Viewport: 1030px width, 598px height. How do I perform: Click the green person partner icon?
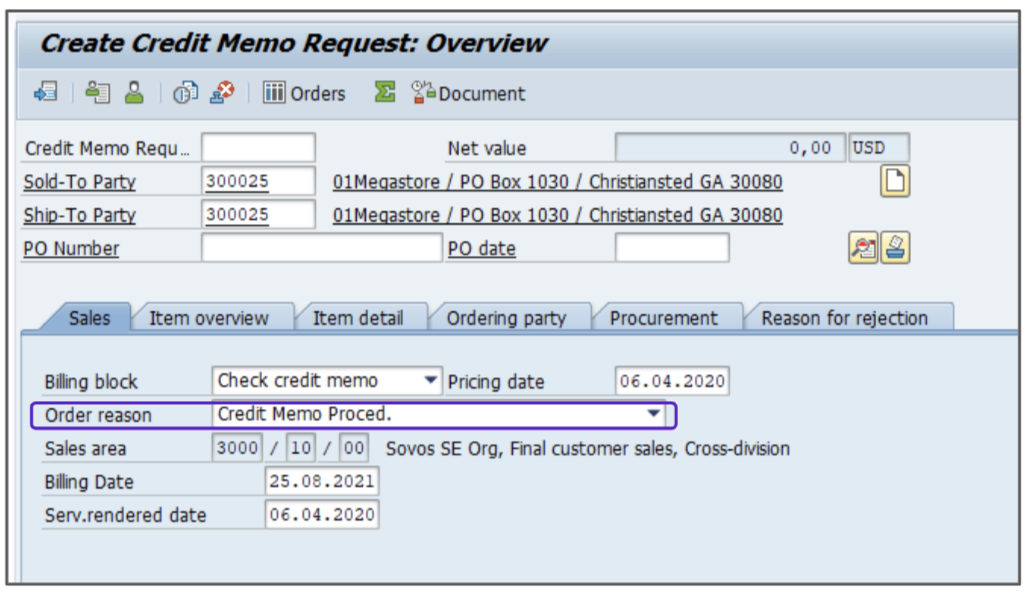(133, 93)
